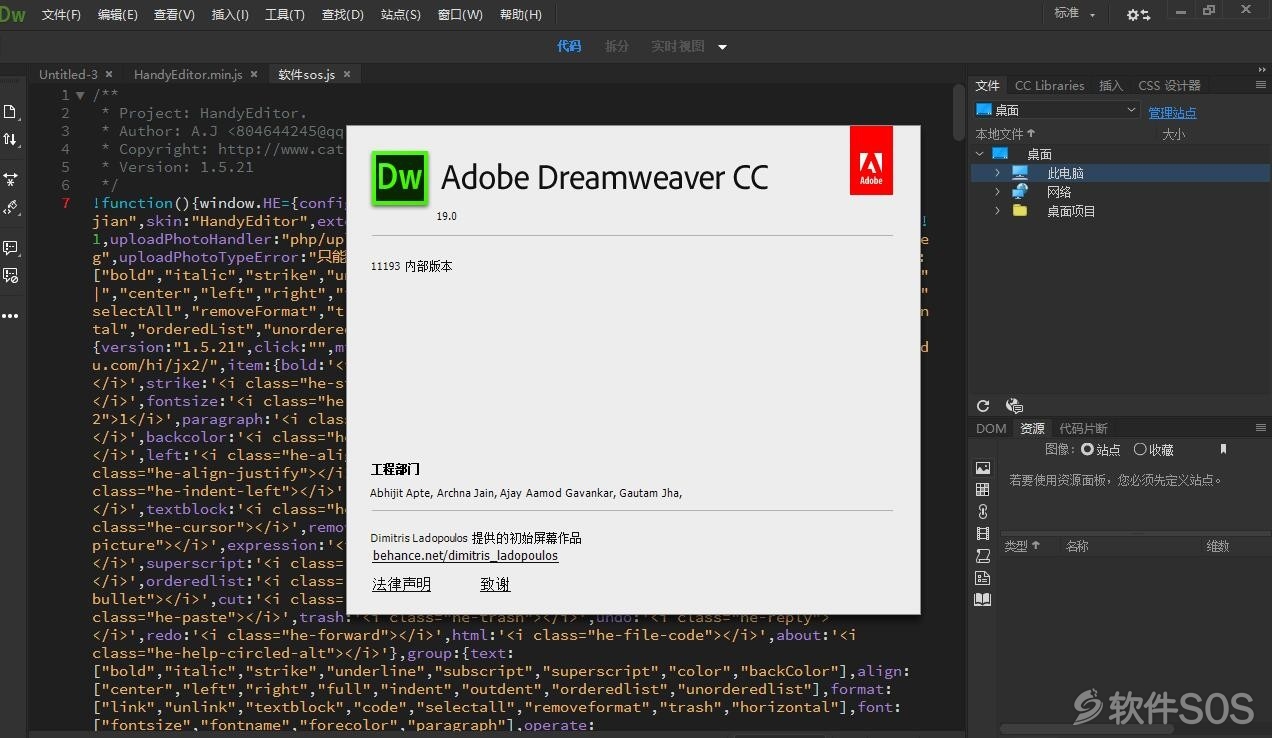Collapse the 桌面 tree root
1272x738 pixels.
(x=980, y=154)
